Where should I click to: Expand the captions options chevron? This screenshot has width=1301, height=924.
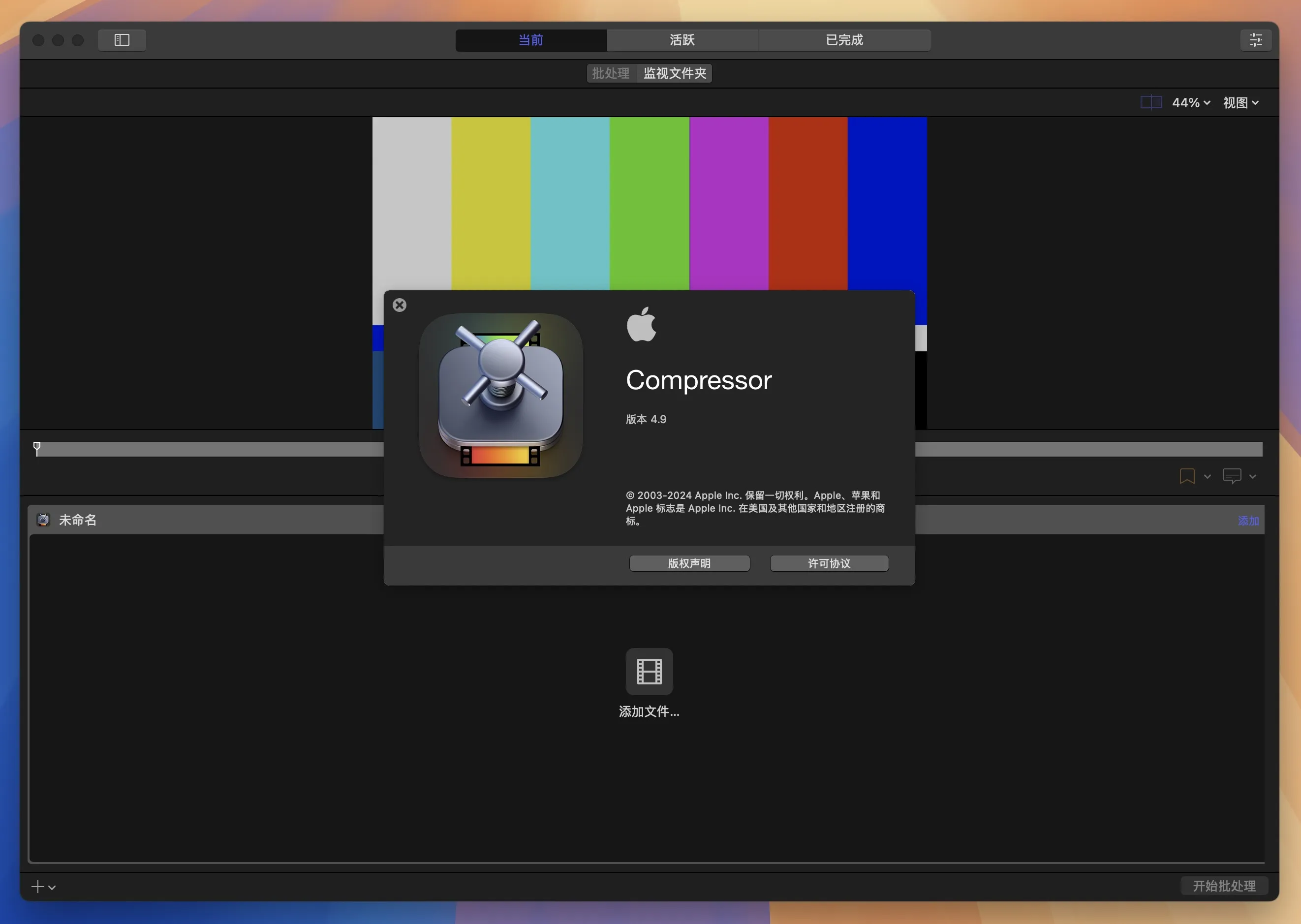coord(1253,477)
